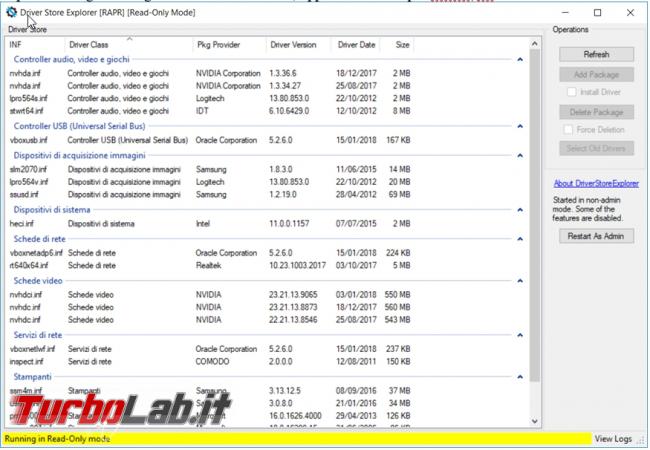Select the nvhda.inf row version 1.3.34.27
Image resolution: width=650 pixels, height=450 pixels.
point(210,86)
